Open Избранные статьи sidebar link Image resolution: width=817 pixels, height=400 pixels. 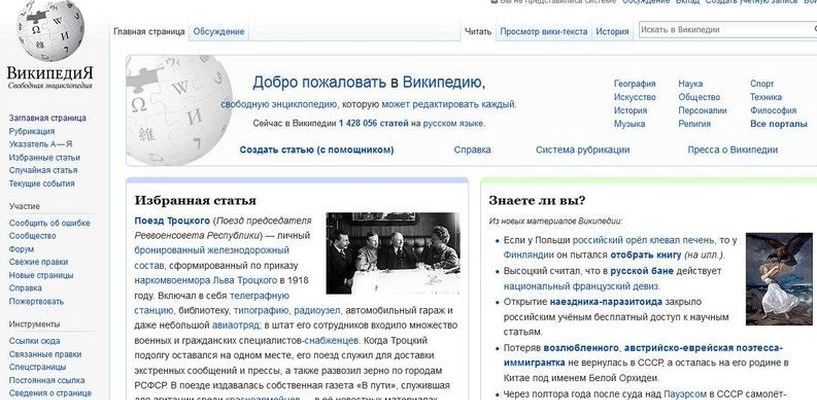click(x=44, y=157)
